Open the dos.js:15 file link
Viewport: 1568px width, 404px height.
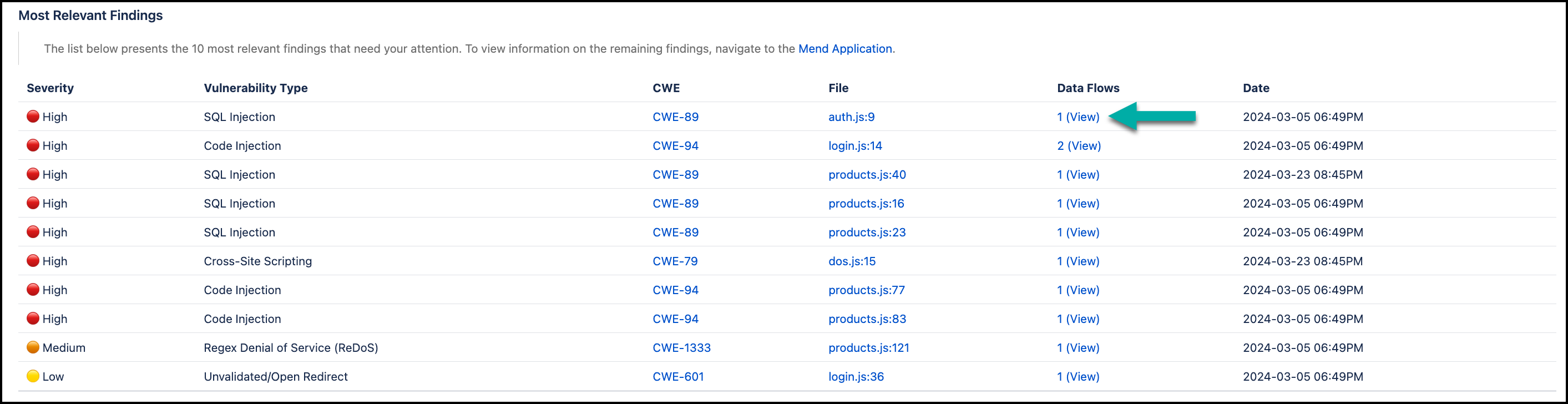pyautogui.click(x=852, y=261)
